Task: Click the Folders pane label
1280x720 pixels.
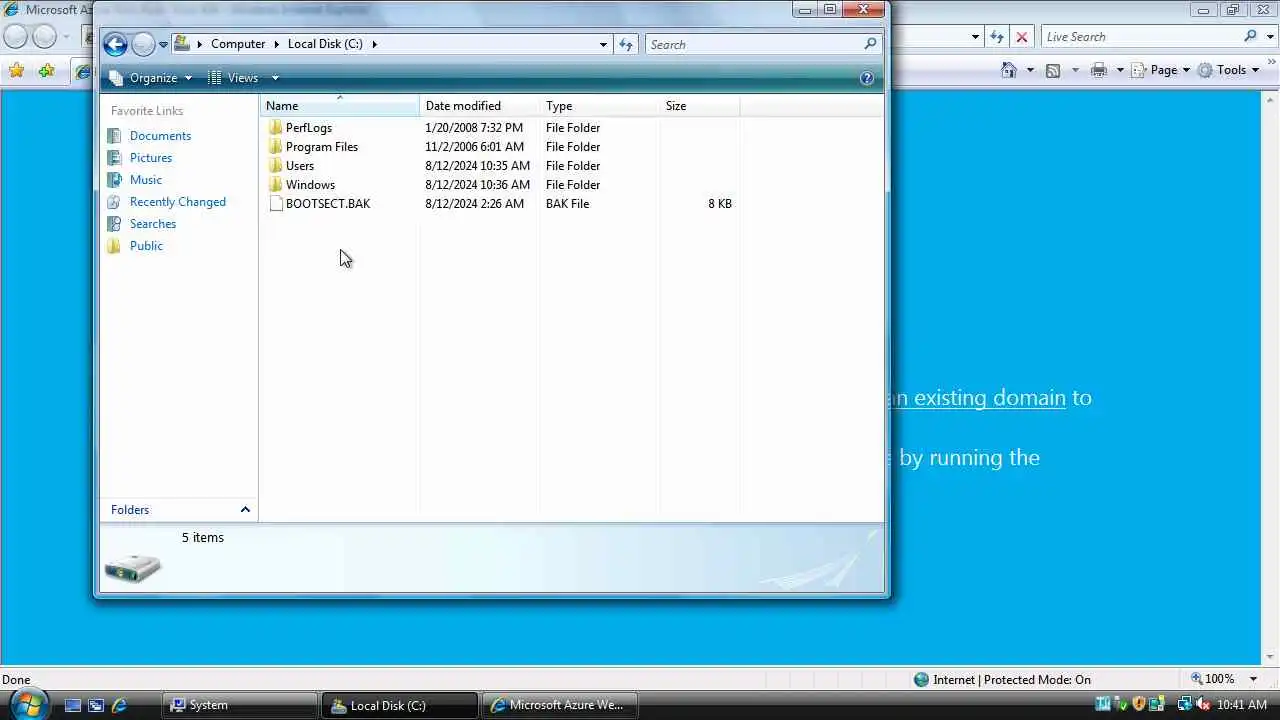Action: click(x=130, y=510)
